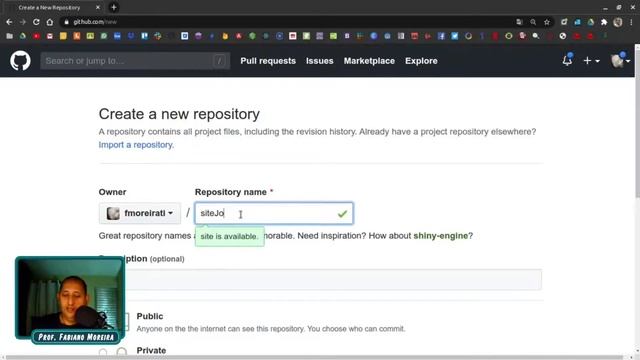
Task: Select the Private label
Action: tap(151, 351)
